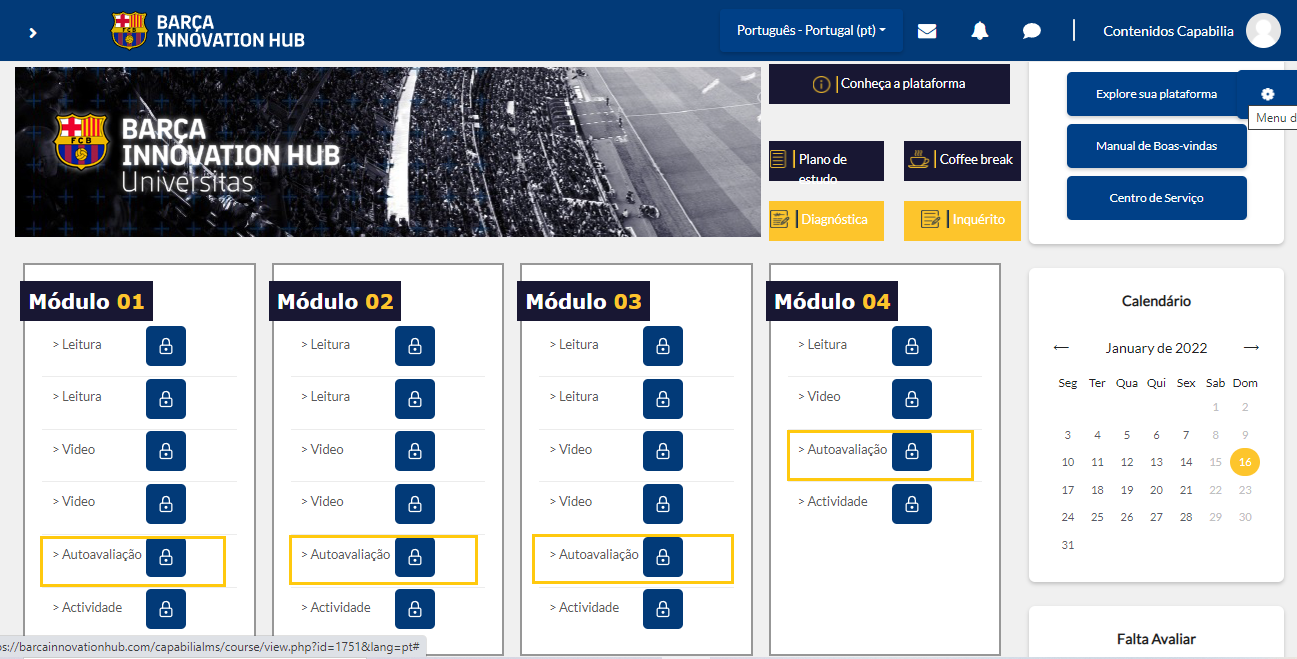Go to next month in calendar

[x=1251, y=348]
